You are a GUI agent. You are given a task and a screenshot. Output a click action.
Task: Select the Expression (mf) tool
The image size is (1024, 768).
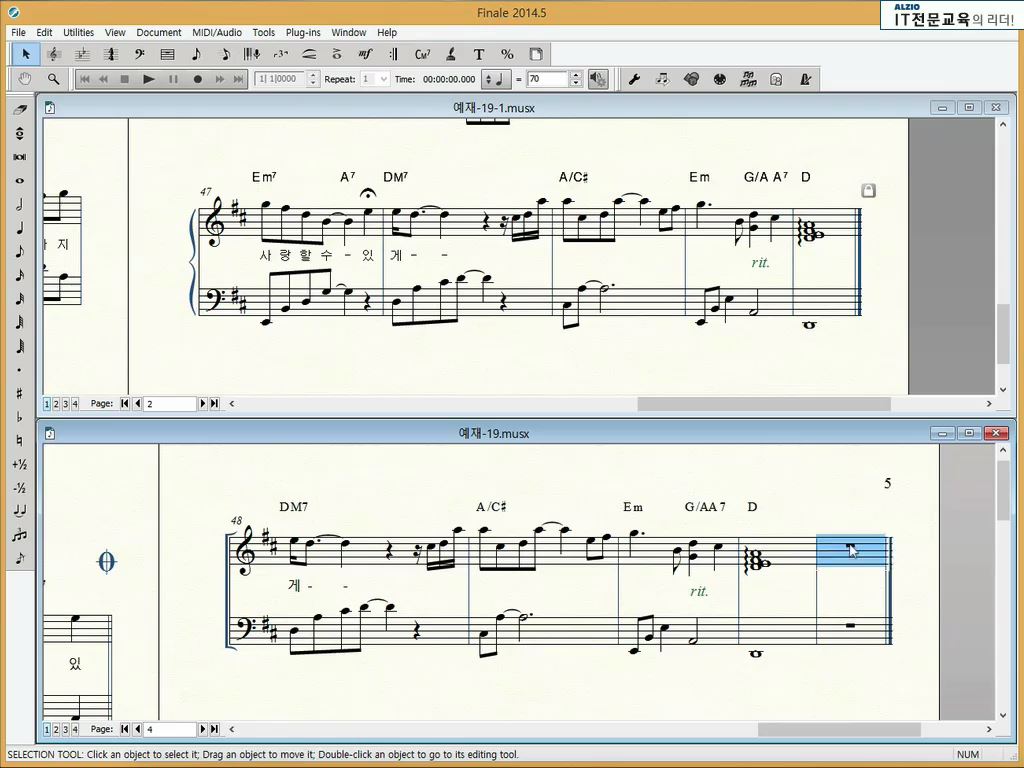pos(365,54)
